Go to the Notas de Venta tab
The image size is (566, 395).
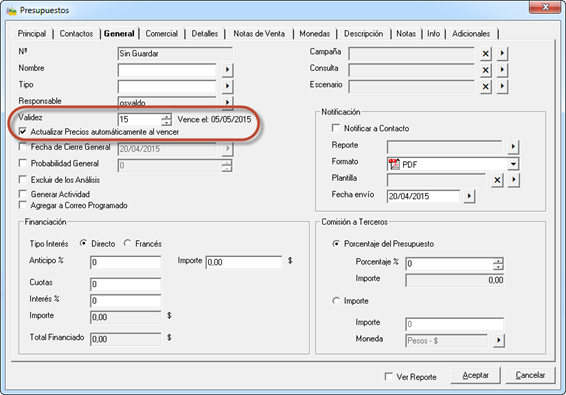pos(259,34)
